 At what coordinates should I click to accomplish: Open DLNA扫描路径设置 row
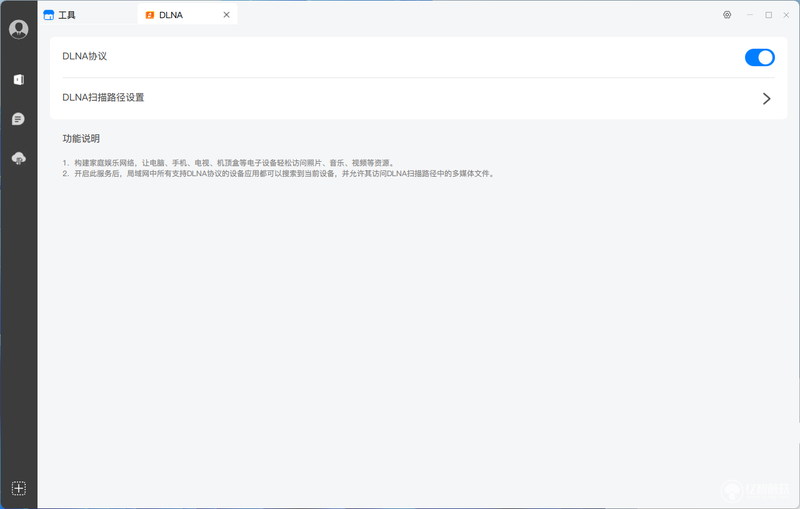click(x=418, y=98)
